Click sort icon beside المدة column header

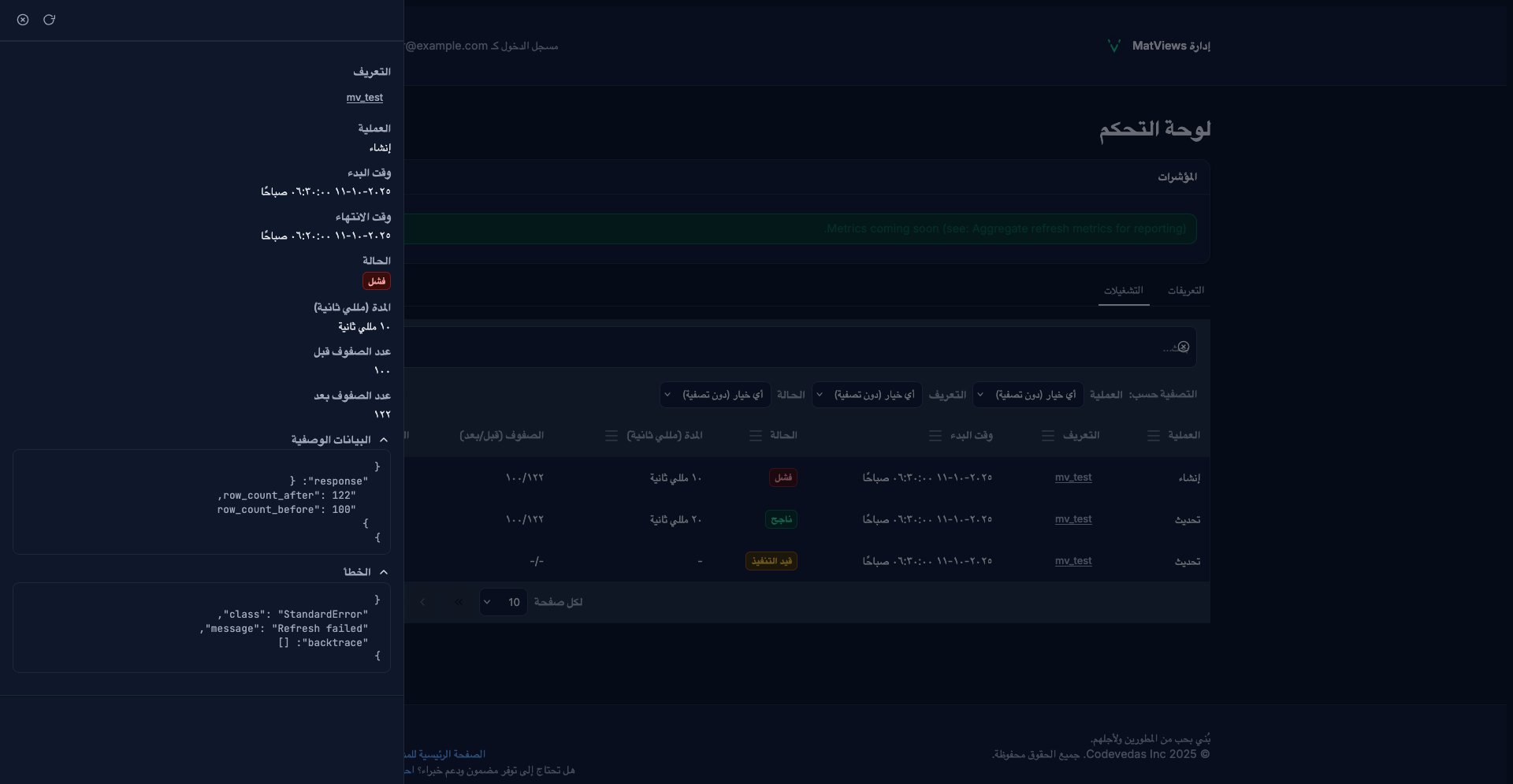[611, 436]
